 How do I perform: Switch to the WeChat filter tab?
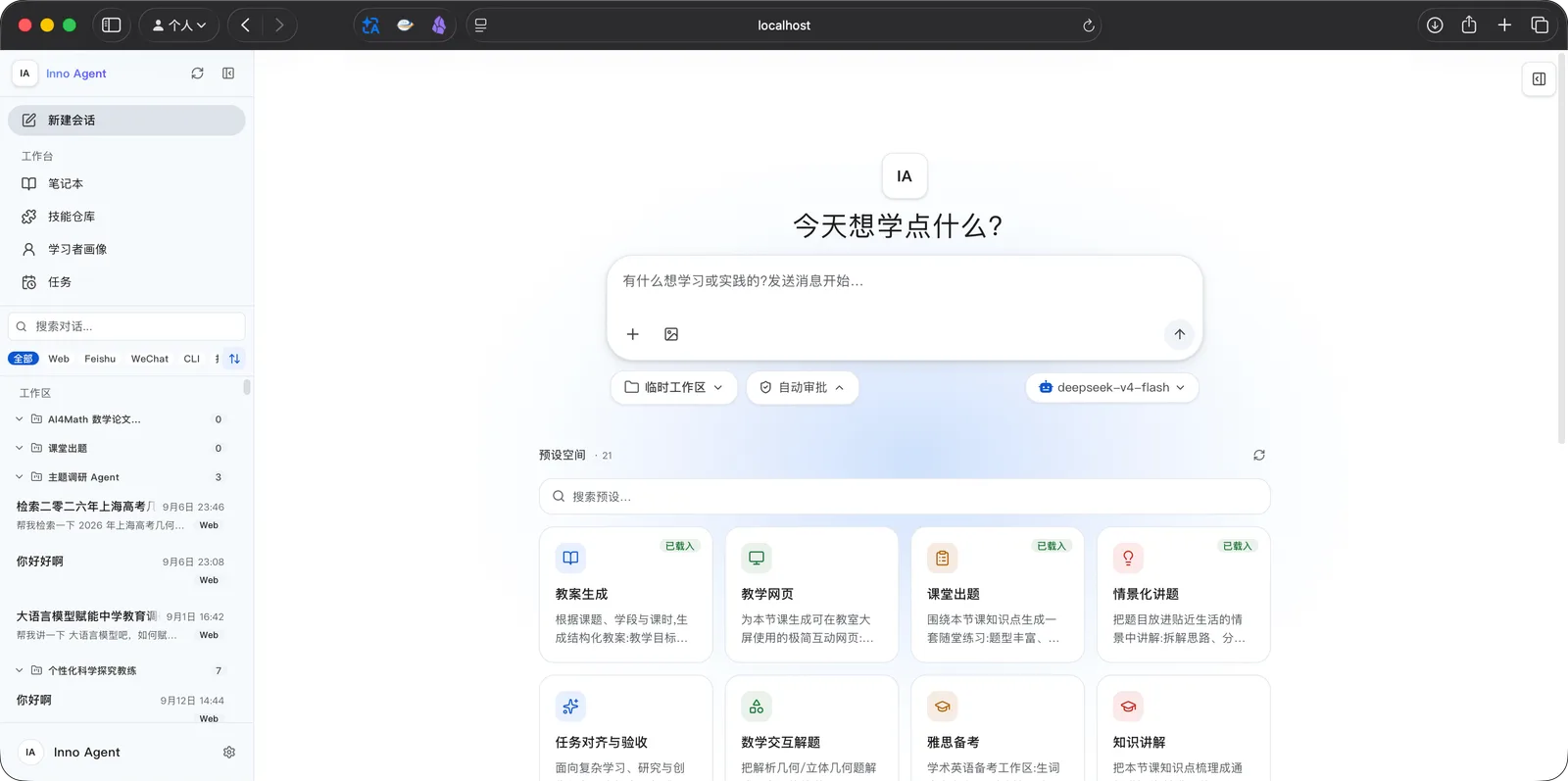tap(150, 359)
